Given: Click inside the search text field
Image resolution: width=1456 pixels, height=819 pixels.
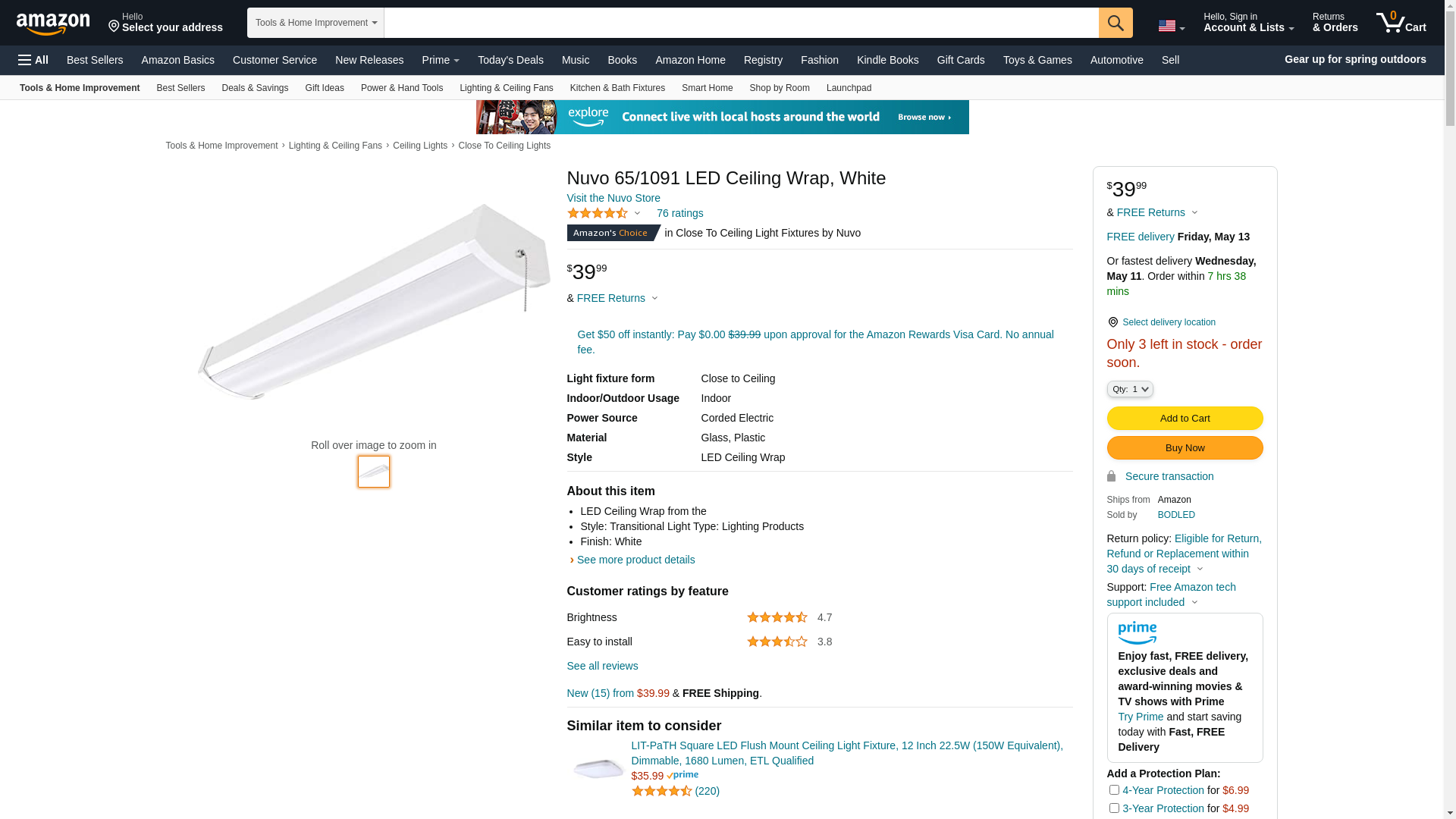Looking at the screenshot, I should coord(741,23).
